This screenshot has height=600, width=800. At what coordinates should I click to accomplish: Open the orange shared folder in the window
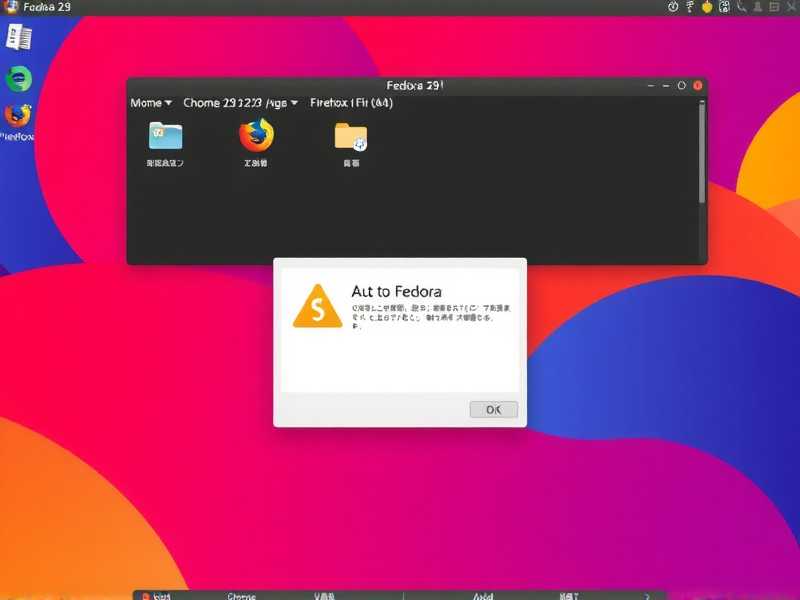[x=349, y=138]
